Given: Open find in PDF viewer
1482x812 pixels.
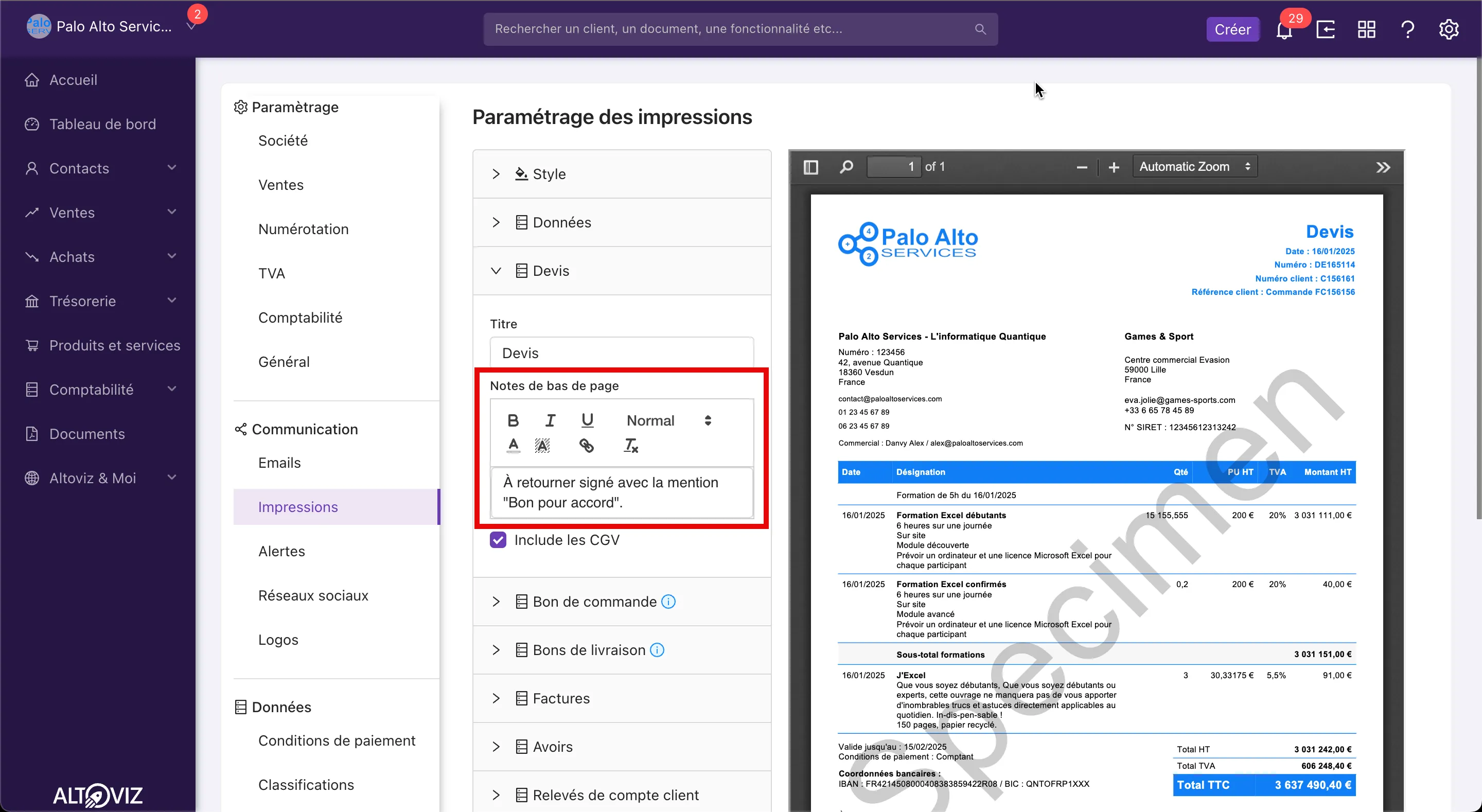Looking at the screenshot, I should (x=846, y=167).
